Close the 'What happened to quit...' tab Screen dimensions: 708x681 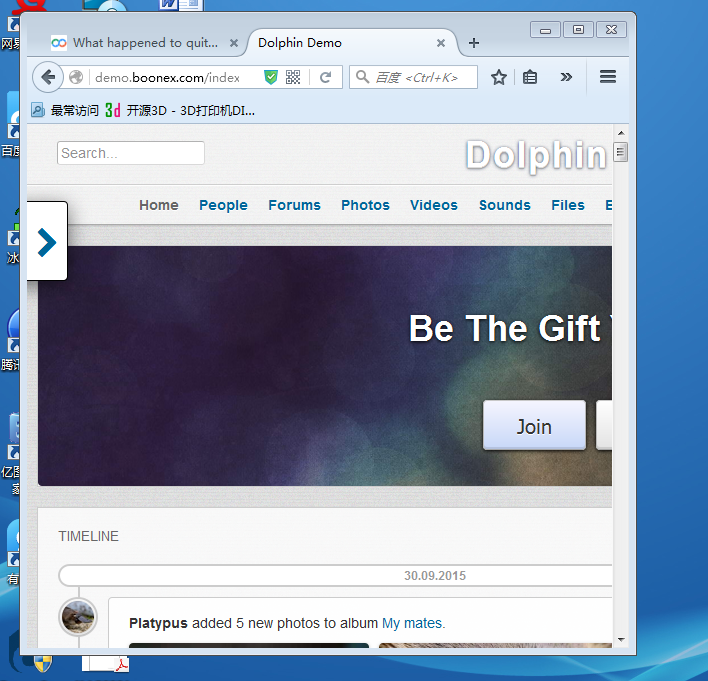tap(233, 43)
